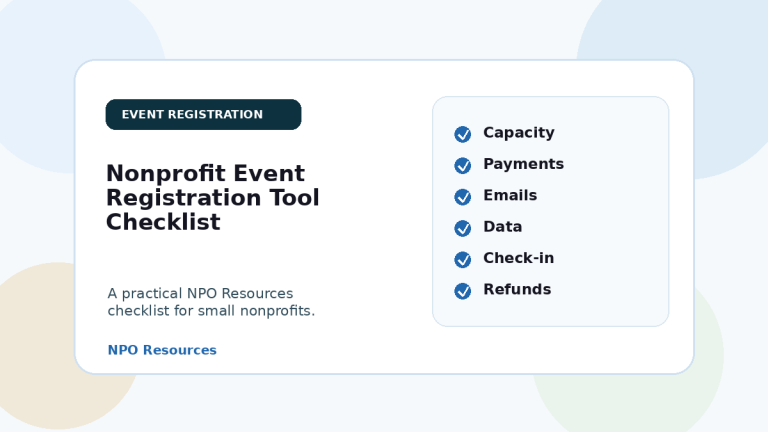Screen dimensions: 768x432
Task: Click the check icon beside Refunds
Action: coord(462,291)
